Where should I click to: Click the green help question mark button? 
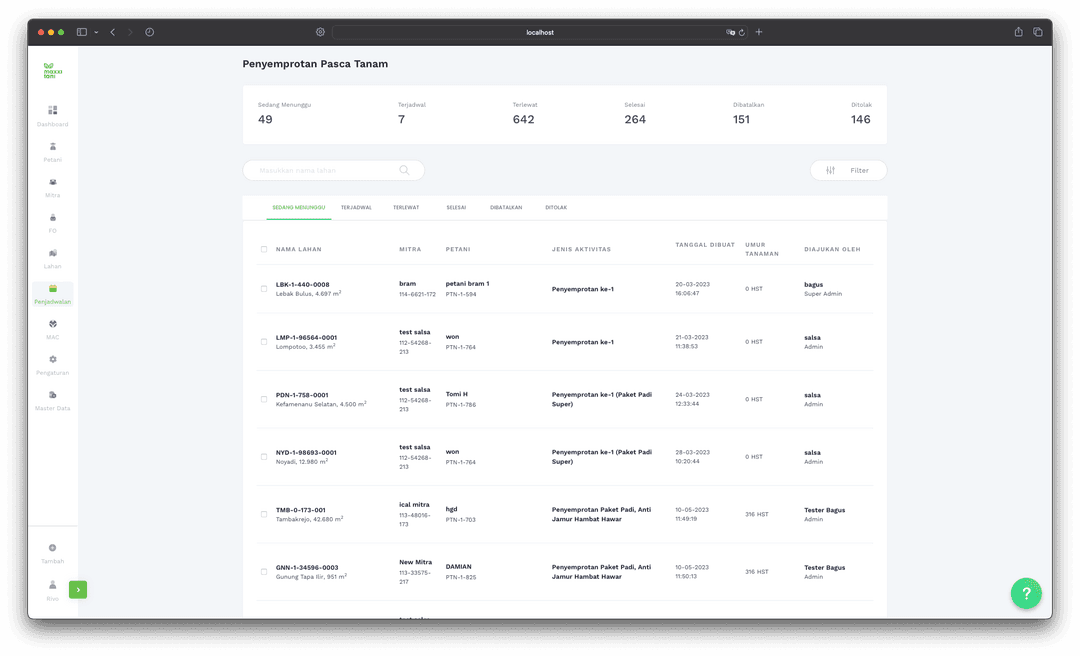(x=1026, y=593)
